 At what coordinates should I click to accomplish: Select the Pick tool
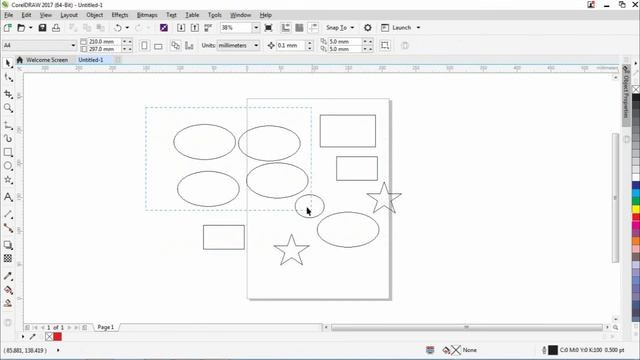click(x=8, y=63)
